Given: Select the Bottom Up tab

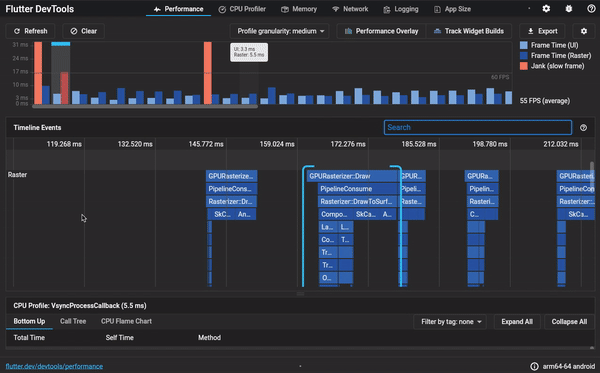Looking at the screenshot, I should point(29,321).
